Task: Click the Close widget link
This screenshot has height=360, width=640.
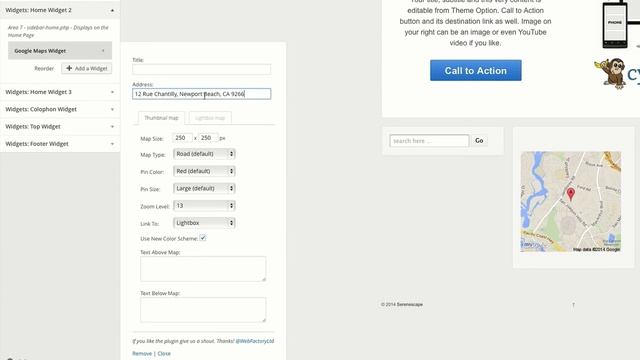Action: [x=164, y=353]
